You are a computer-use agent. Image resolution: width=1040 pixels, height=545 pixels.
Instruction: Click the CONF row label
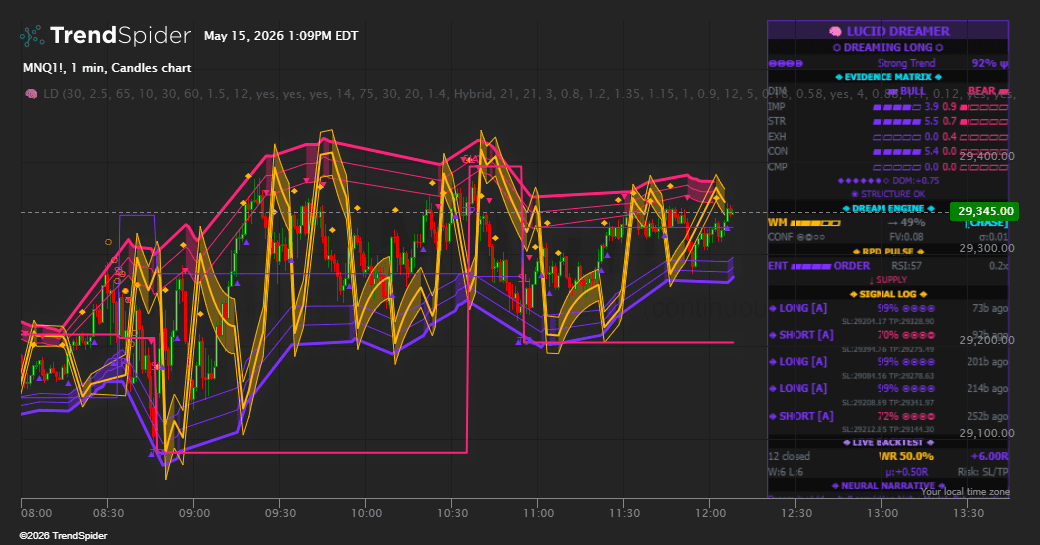(x=780, y=237)
